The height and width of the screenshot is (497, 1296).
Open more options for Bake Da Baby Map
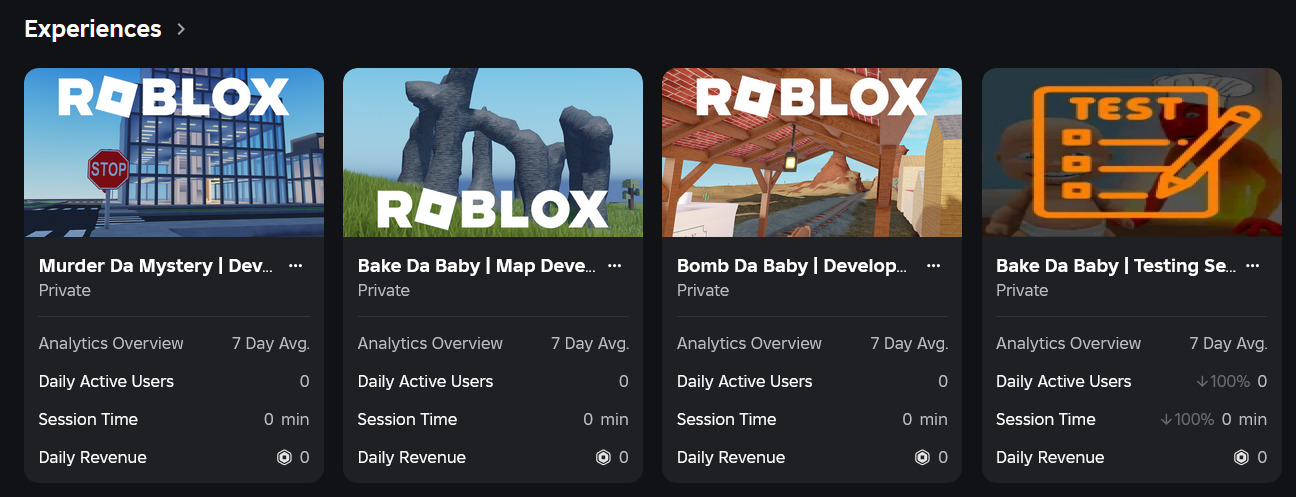(x=614, y=266)
